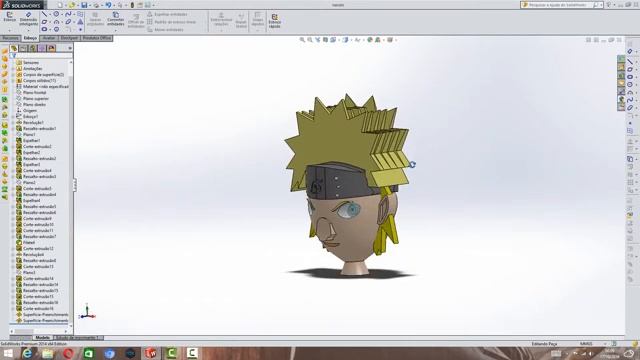Click Padrão de esboço linear button
The width and height of the screenshot is (640, 360).
coord(171,22)
